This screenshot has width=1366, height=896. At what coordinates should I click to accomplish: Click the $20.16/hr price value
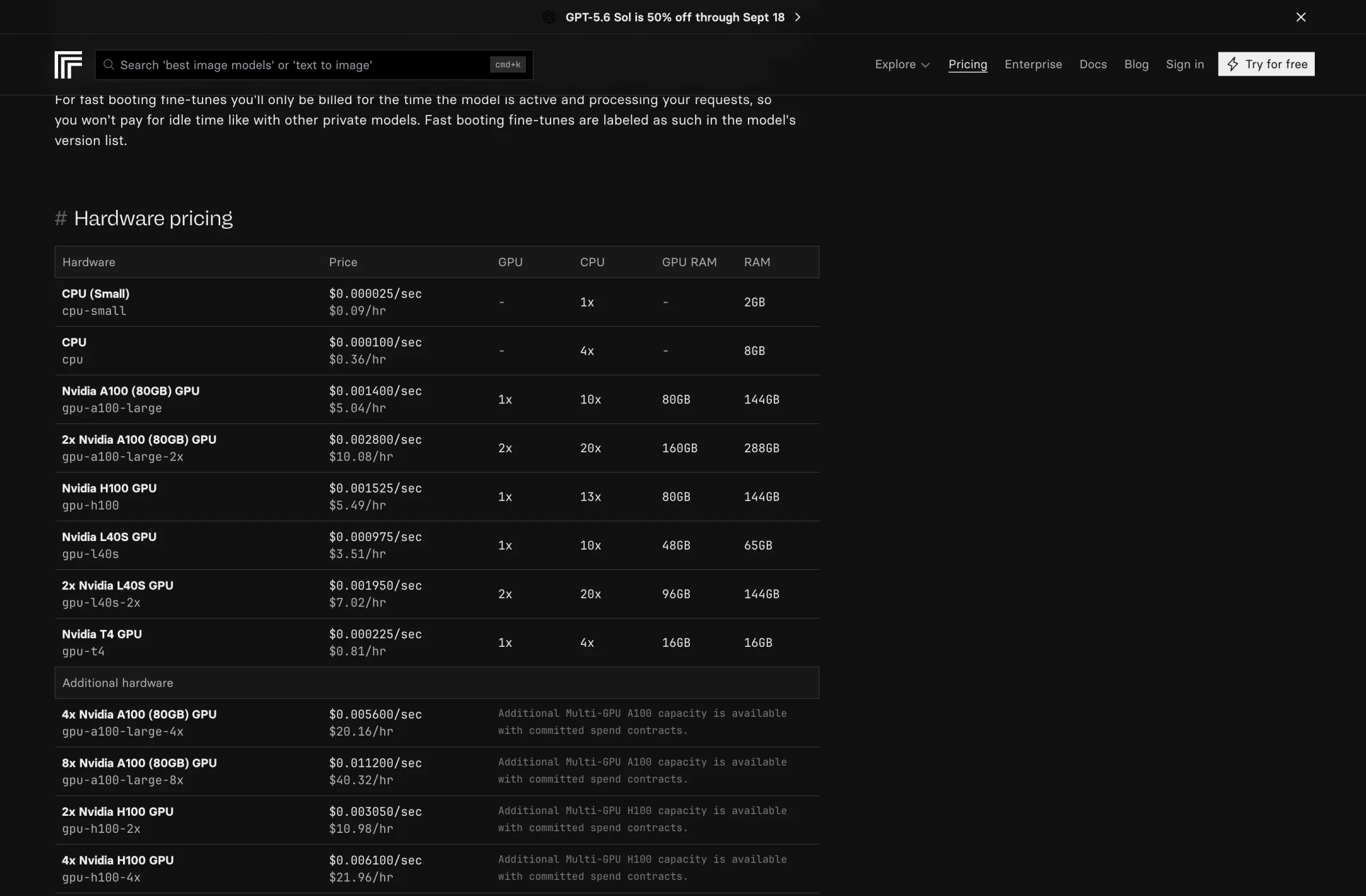pos(361,732)
